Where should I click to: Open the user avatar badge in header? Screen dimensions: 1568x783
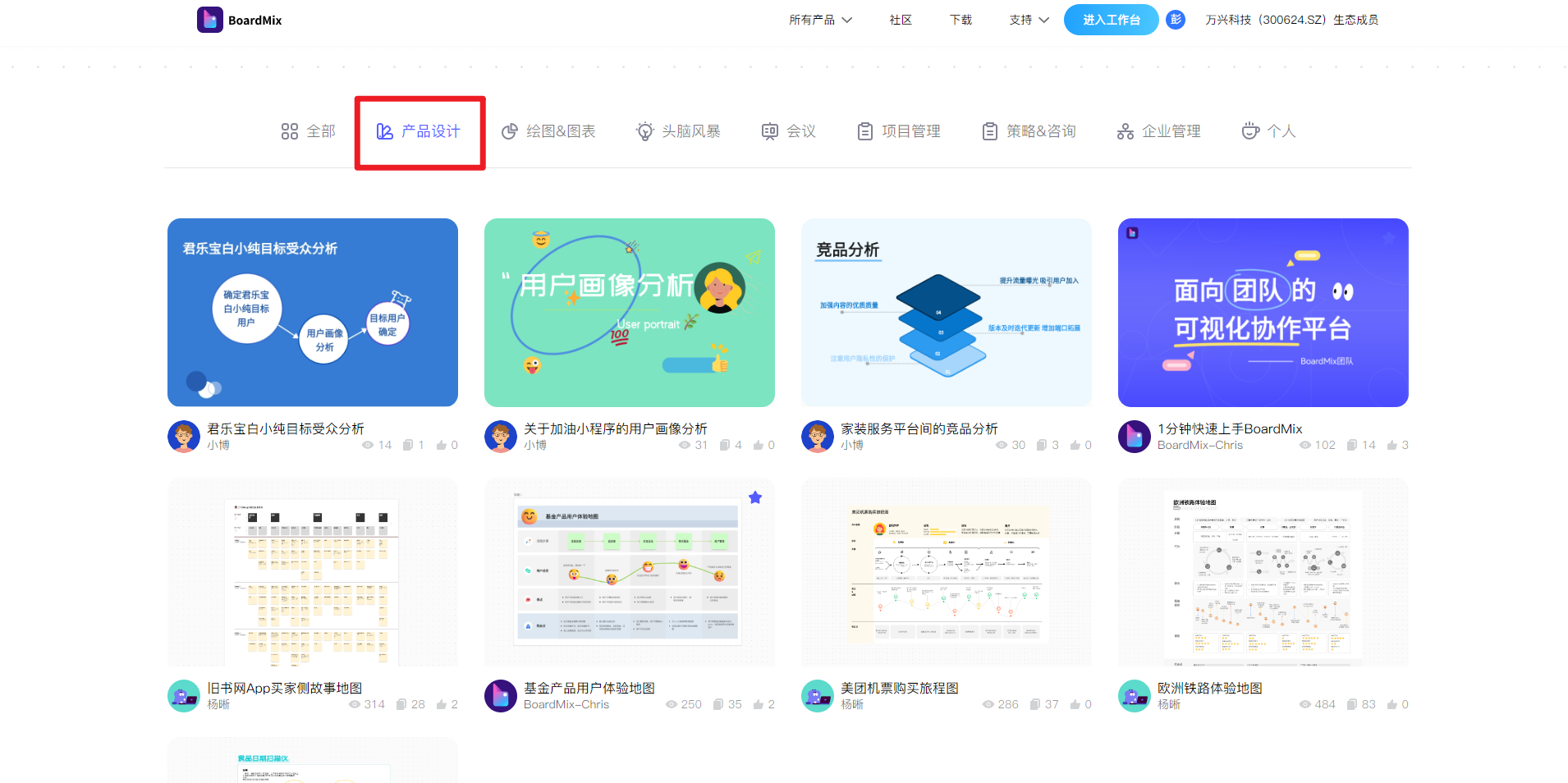pos(1176,20)
